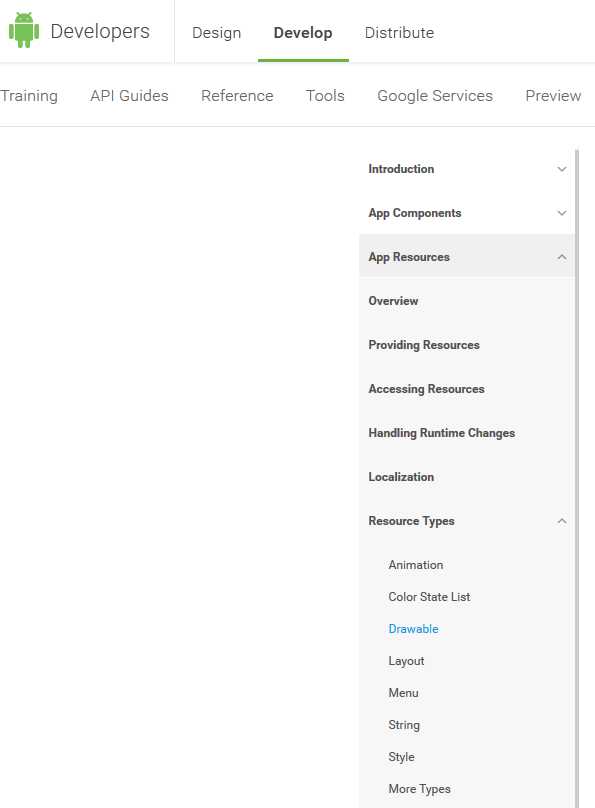The height and width of the screenshot is (808, 595).
Task: Open the Distribute tab
Action: (399, 32)
